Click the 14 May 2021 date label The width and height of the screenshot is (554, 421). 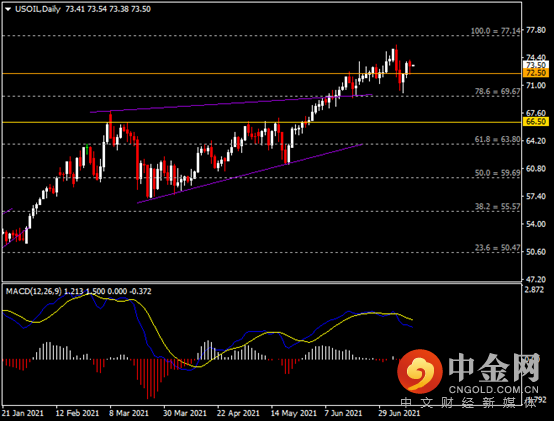pos(294,413)
